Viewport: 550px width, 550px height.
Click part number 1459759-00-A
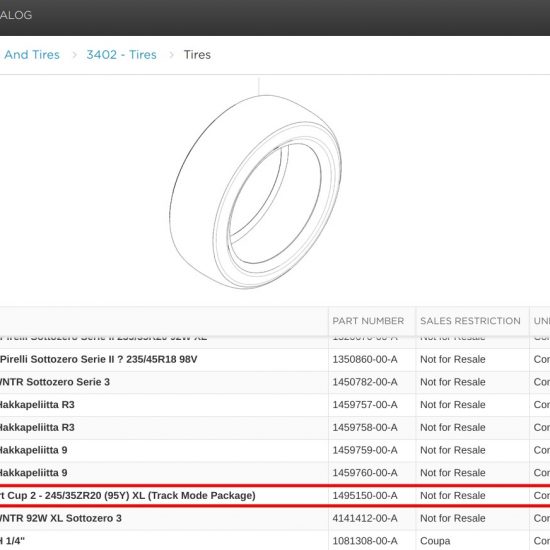pyautogui.click(x=365, y=450)
